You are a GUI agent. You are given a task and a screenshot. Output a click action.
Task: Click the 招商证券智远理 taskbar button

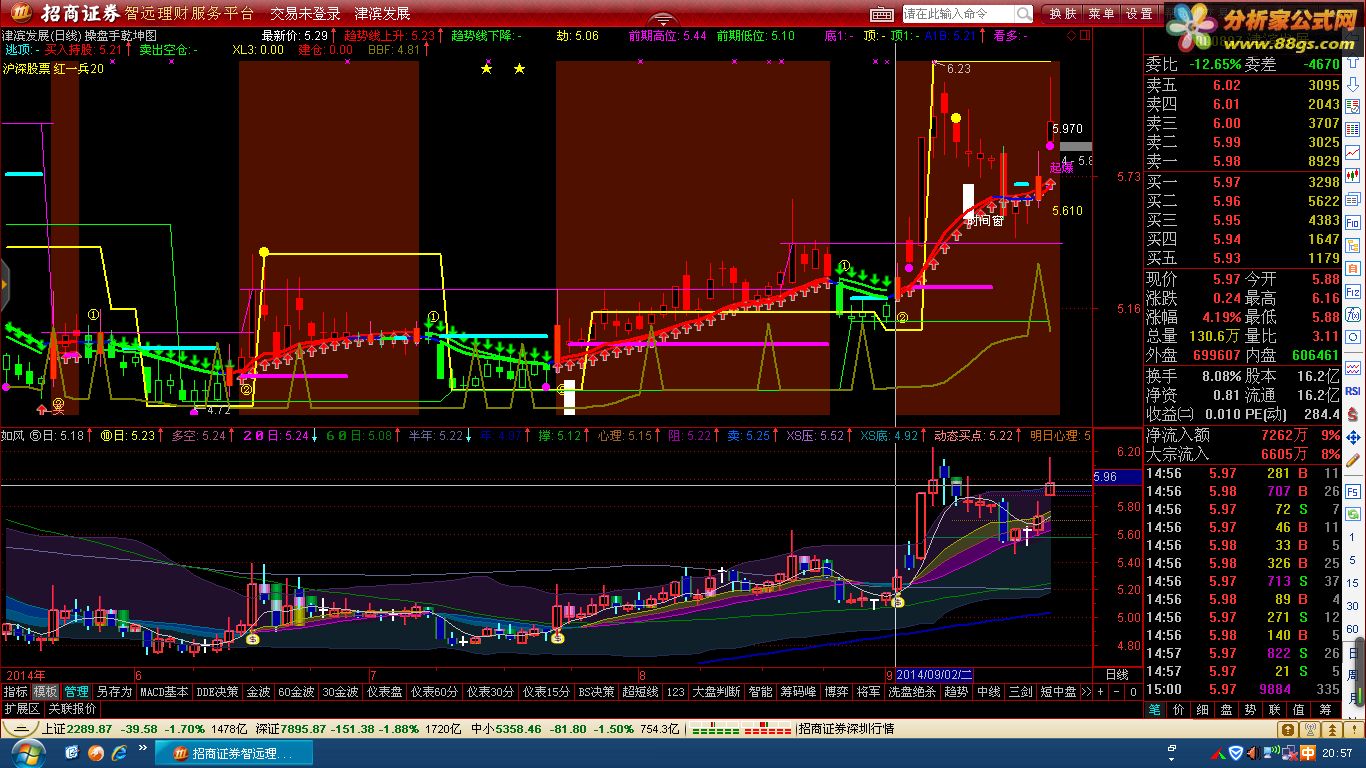coord(236,752)
